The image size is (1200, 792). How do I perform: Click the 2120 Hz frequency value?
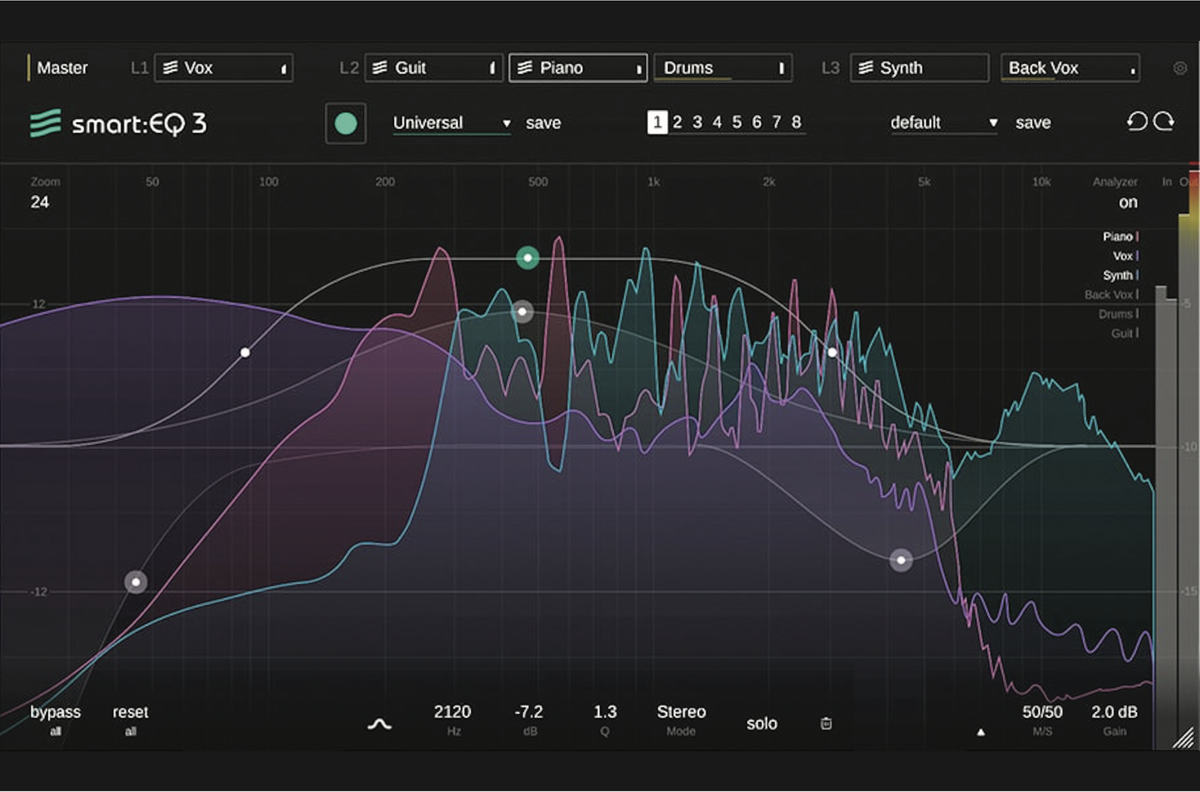[452, 712]
